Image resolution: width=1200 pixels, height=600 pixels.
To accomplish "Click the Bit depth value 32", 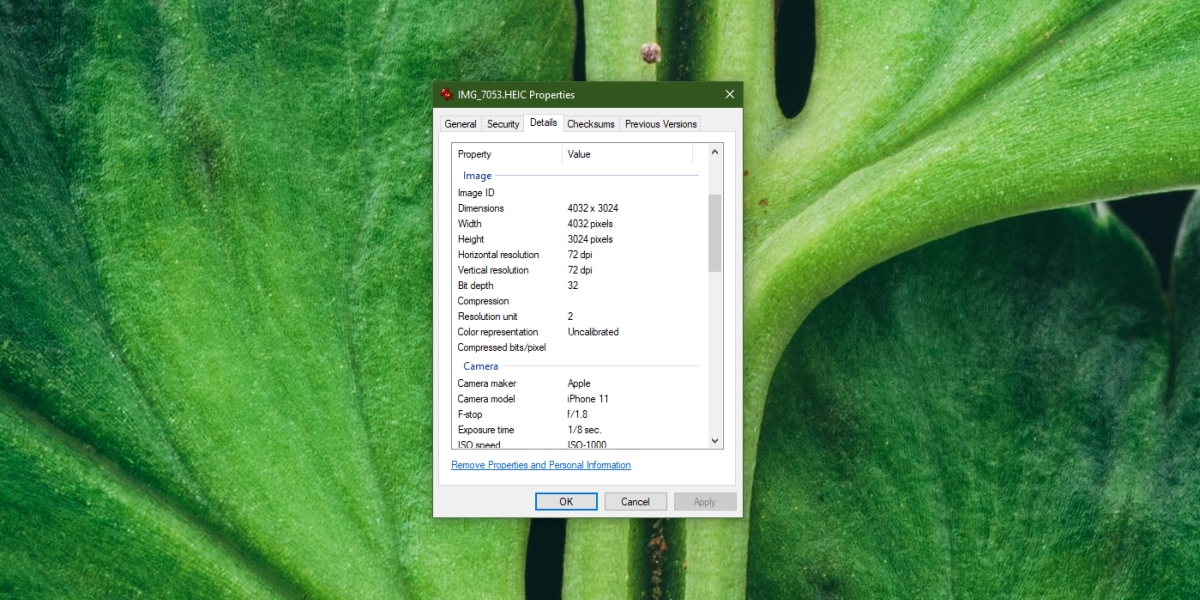I will point(572,285).
